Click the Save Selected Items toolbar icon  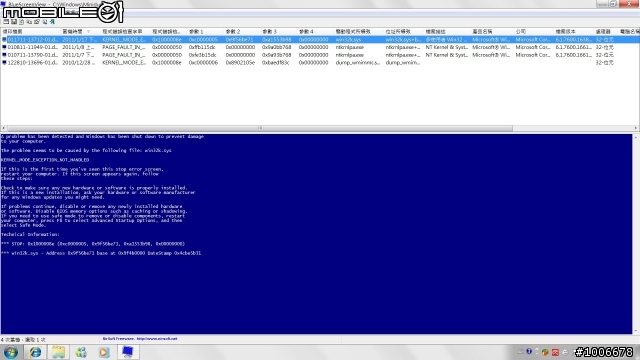(14, 22)
